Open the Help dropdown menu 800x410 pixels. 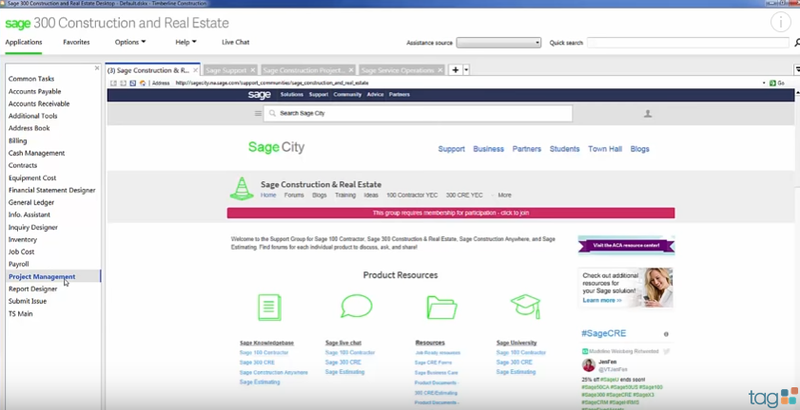click(x=186, y=42)
